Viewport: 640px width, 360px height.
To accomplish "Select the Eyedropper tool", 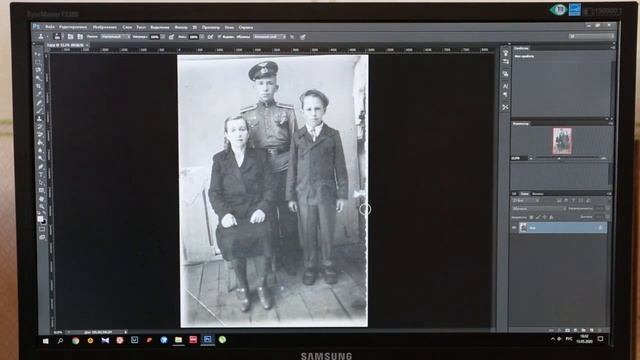I will tap(39, 94).
